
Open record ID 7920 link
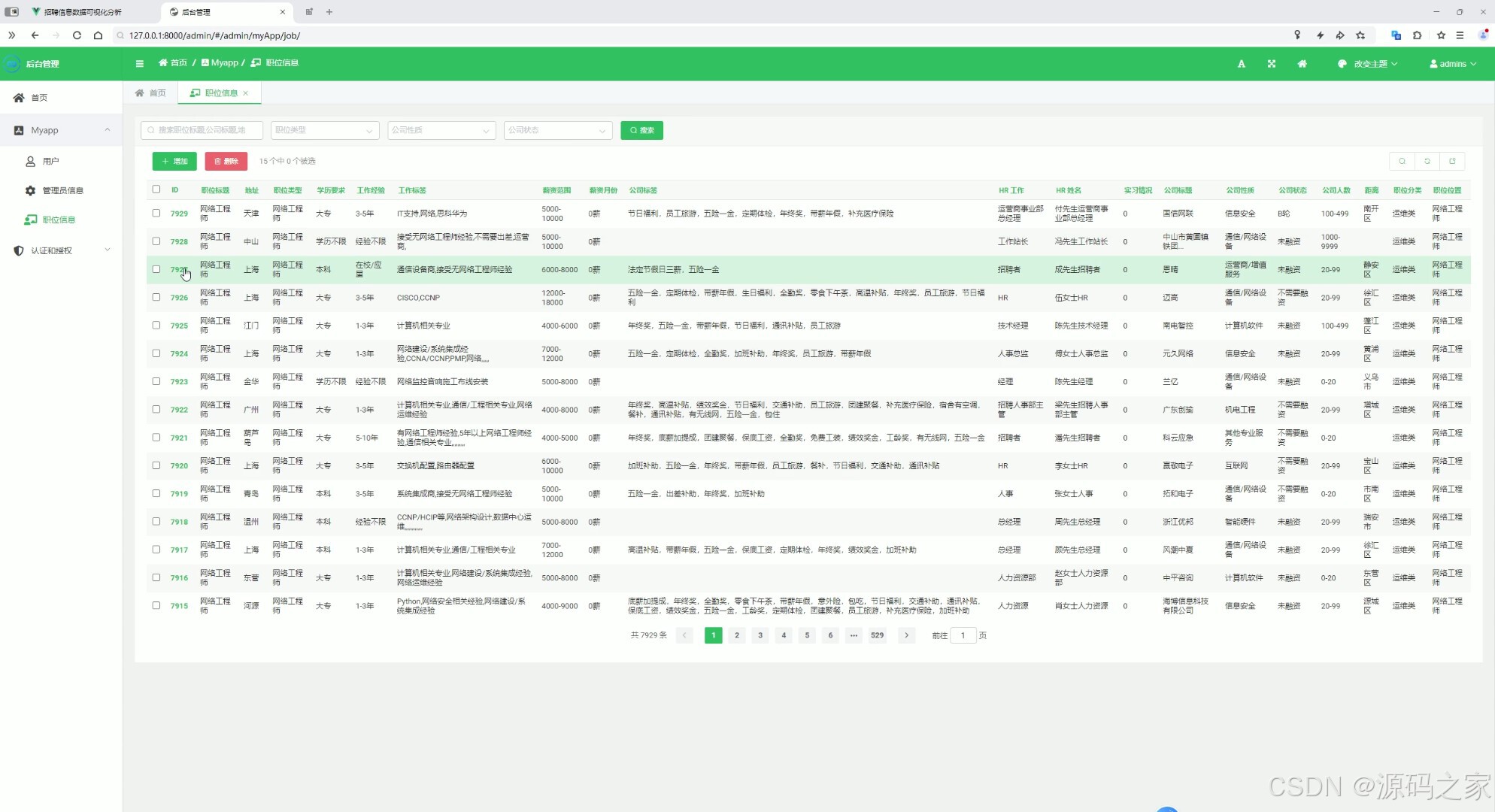tap(179, 466)
